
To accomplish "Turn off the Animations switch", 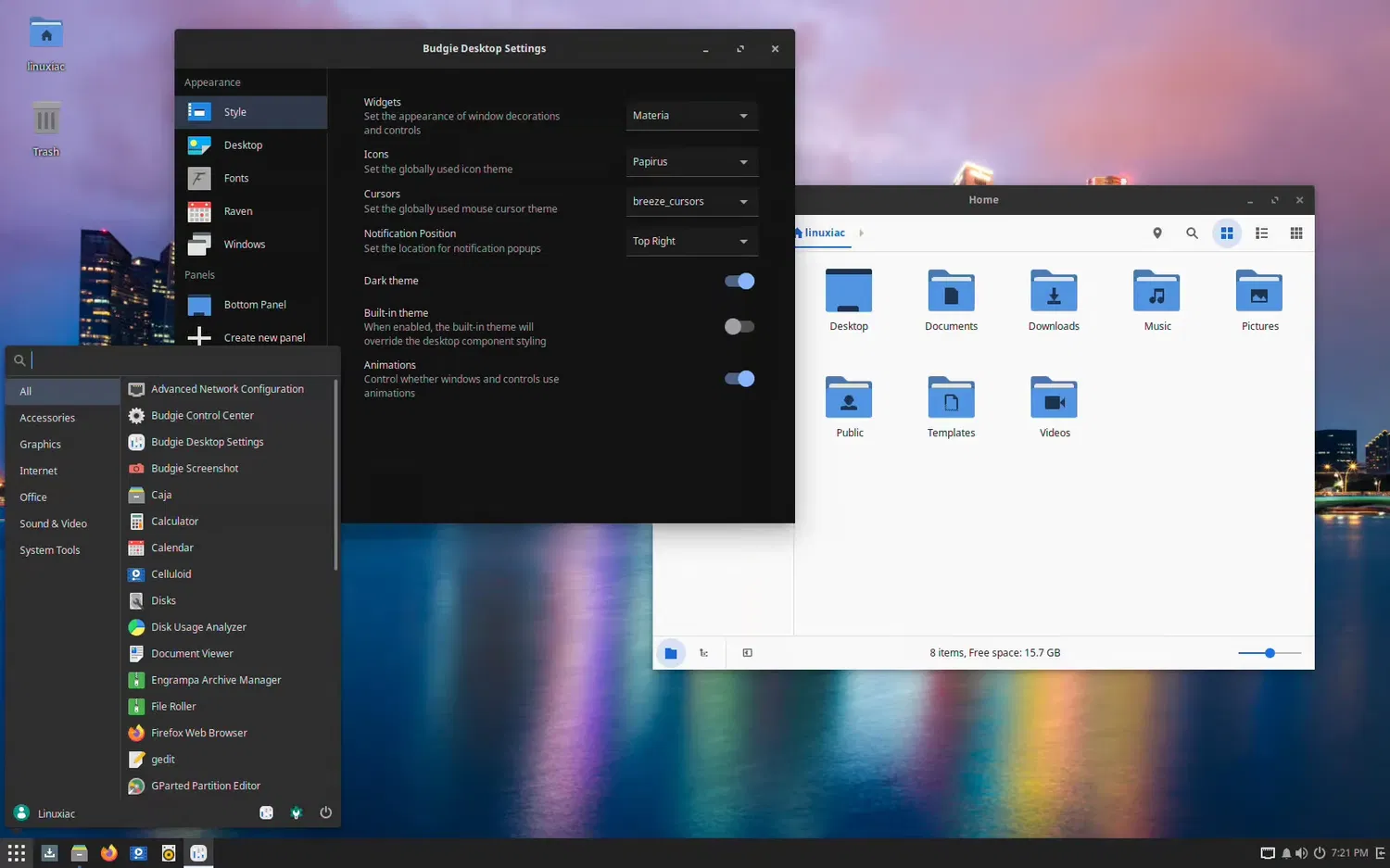I will pos(739,378).
